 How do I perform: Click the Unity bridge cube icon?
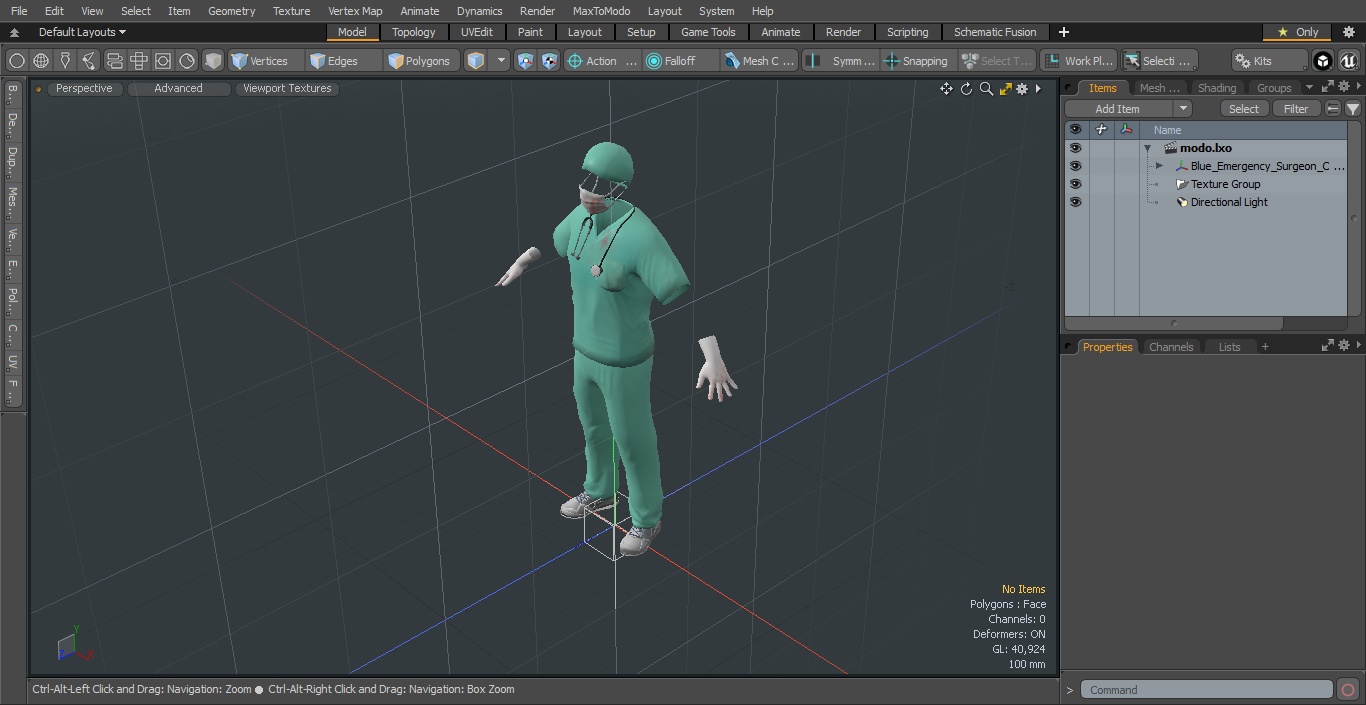(1323, 61)
